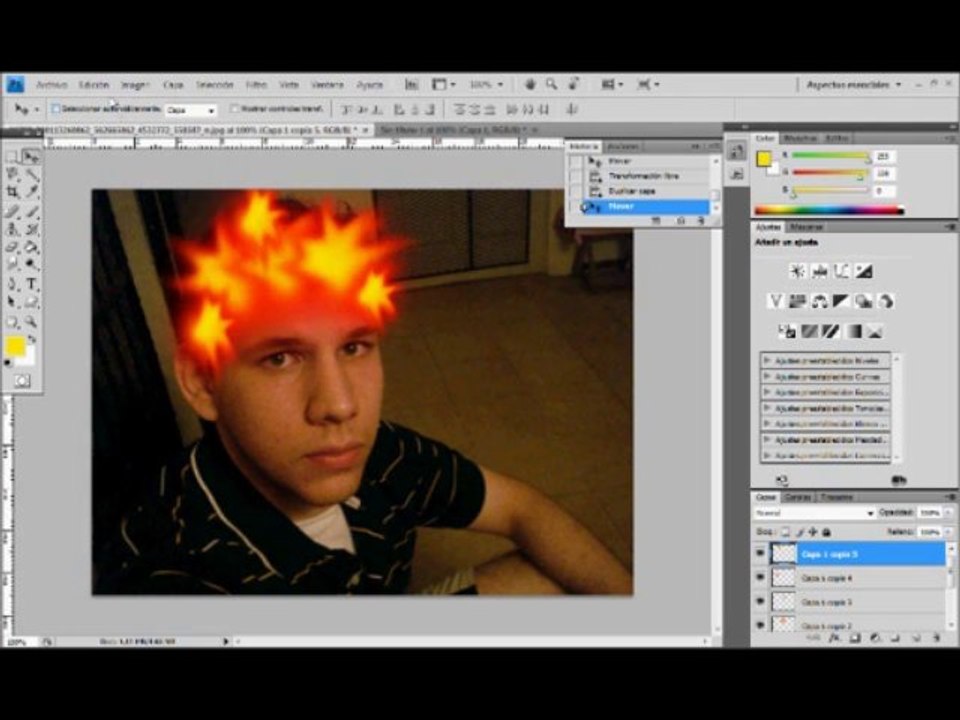Toggle lock position in Layers panel
This screenshot has height=720, width=960.
click(x=813, y=532)
